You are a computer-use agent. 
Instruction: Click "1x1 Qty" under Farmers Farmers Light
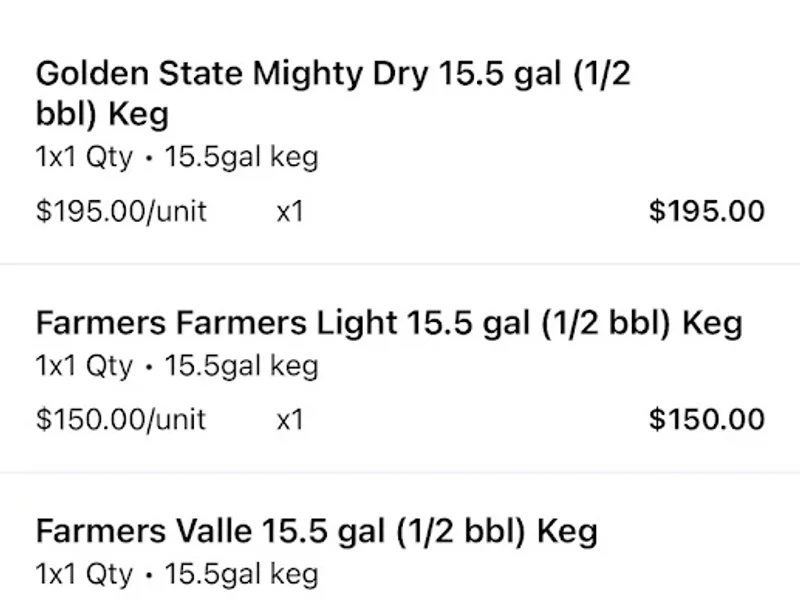83,366
